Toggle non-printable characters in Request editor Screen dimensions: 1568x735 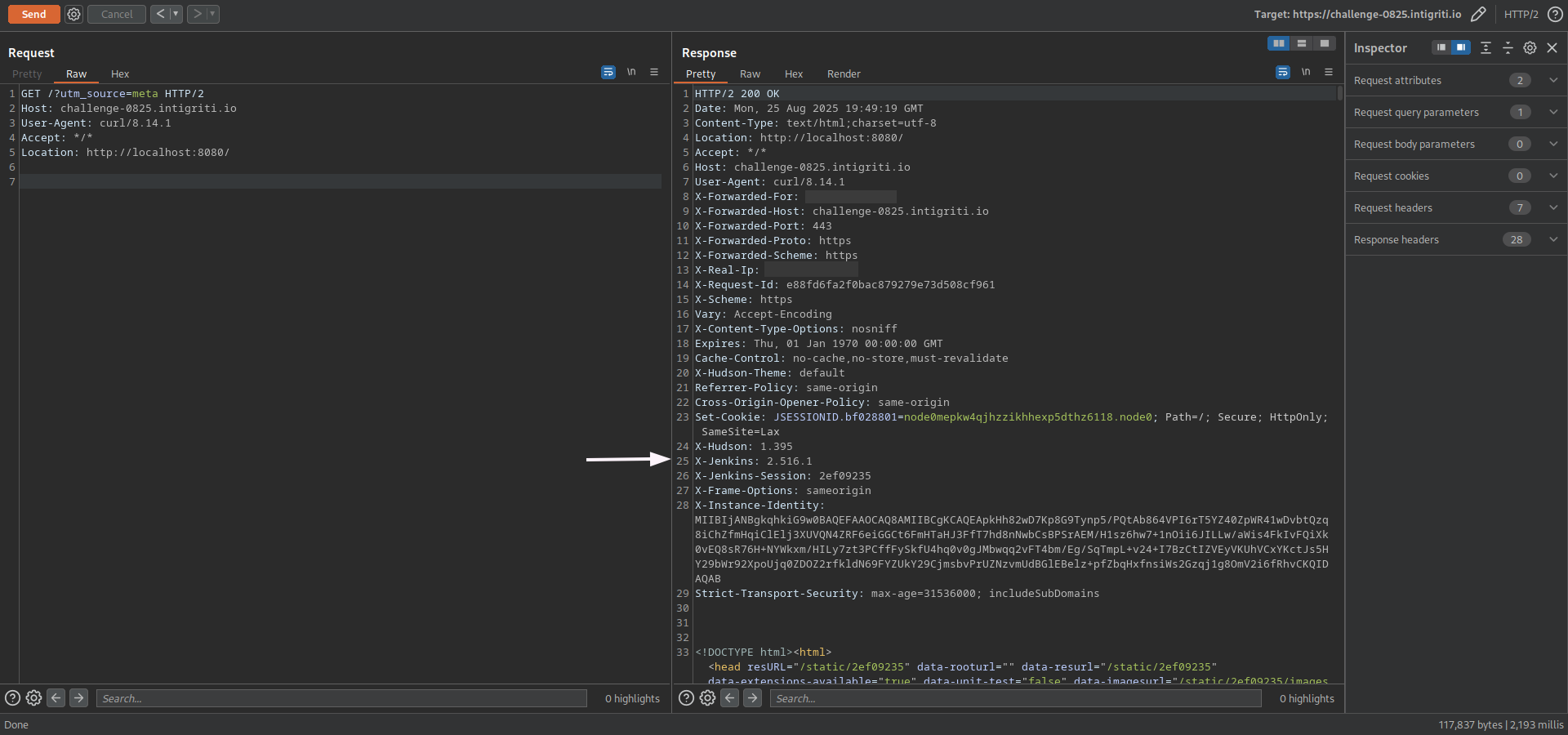631,73
